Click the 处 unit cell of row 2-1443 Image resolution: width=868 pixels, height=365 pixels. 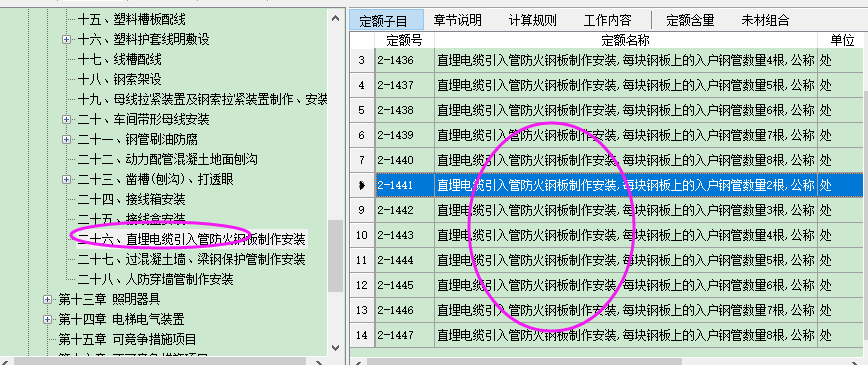tap(840, 235)
